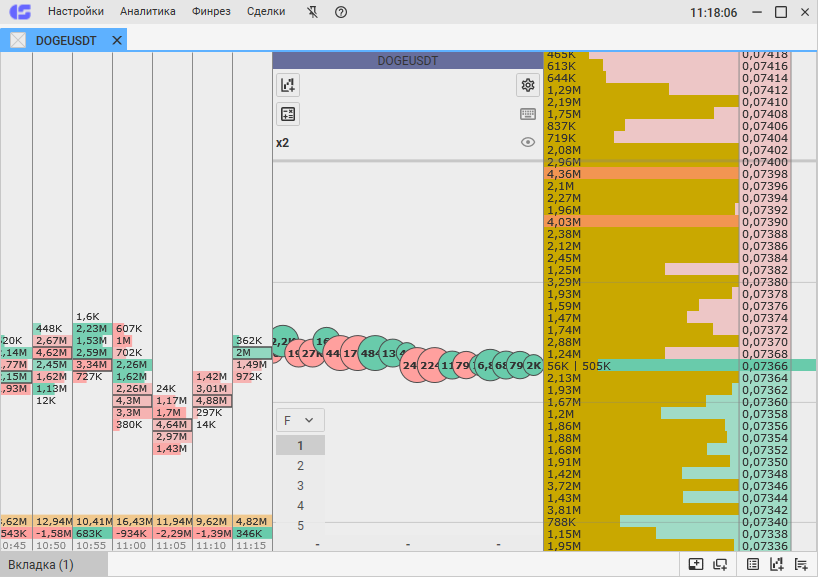Open the Финрез menu

click(x=211, y=11)
